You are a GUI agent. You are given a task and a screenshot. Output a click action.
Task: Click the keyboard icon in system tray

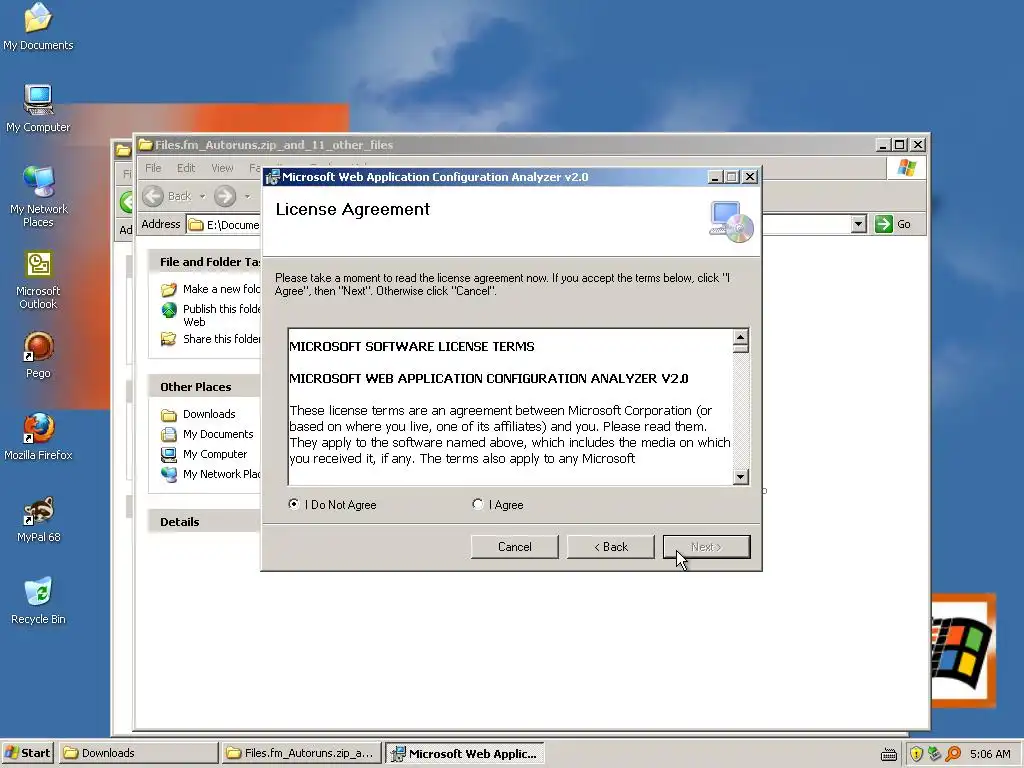(x=889, y=754)
